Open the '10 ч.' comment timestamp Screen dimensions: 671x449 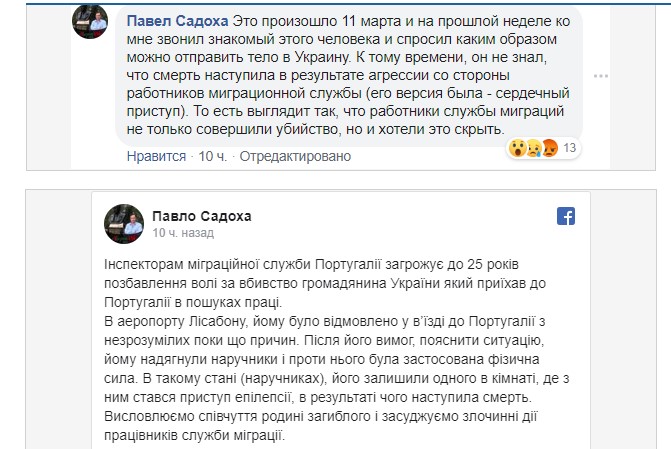tap(213, 157)
